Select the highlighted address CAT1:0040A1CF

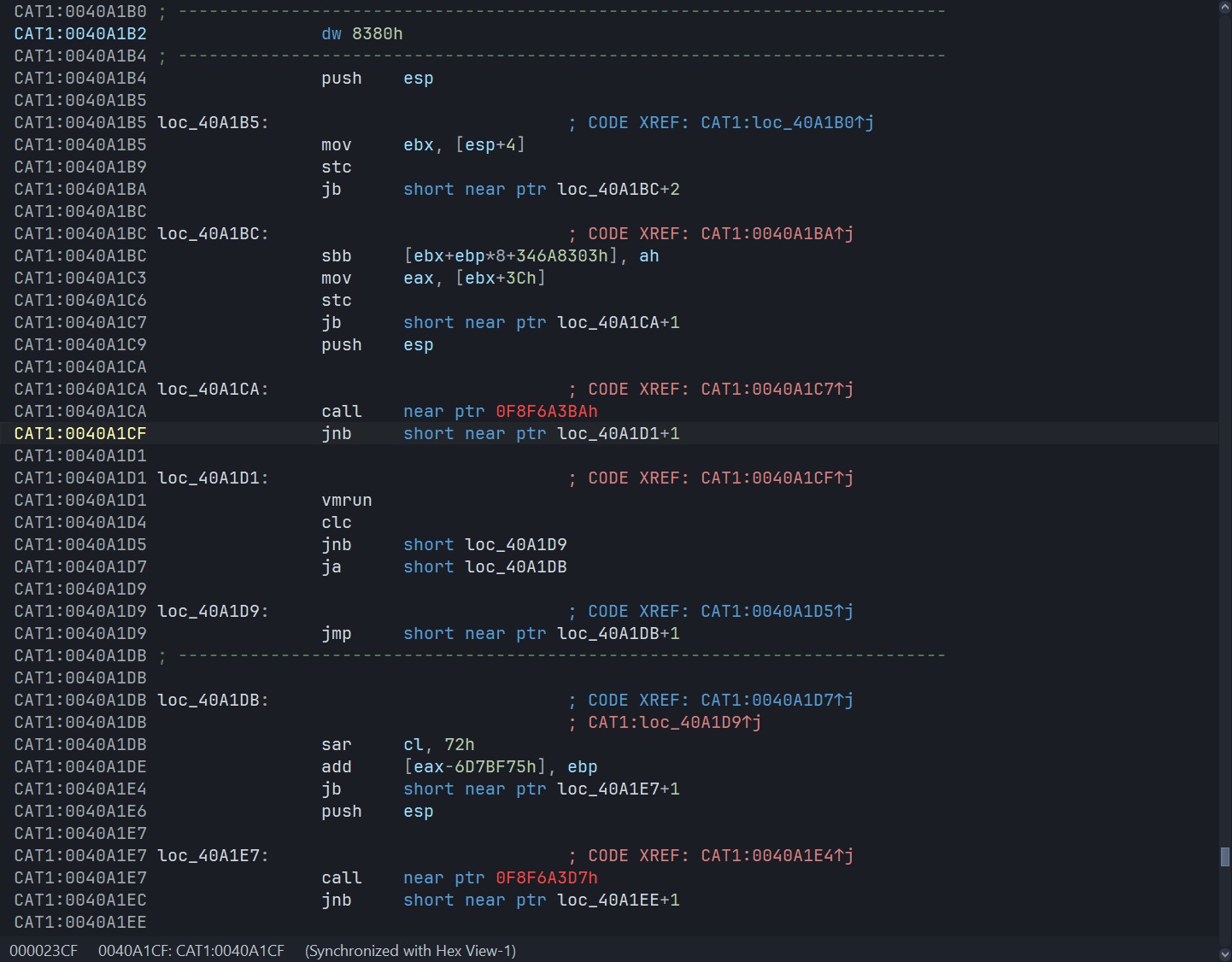[80, 434]
